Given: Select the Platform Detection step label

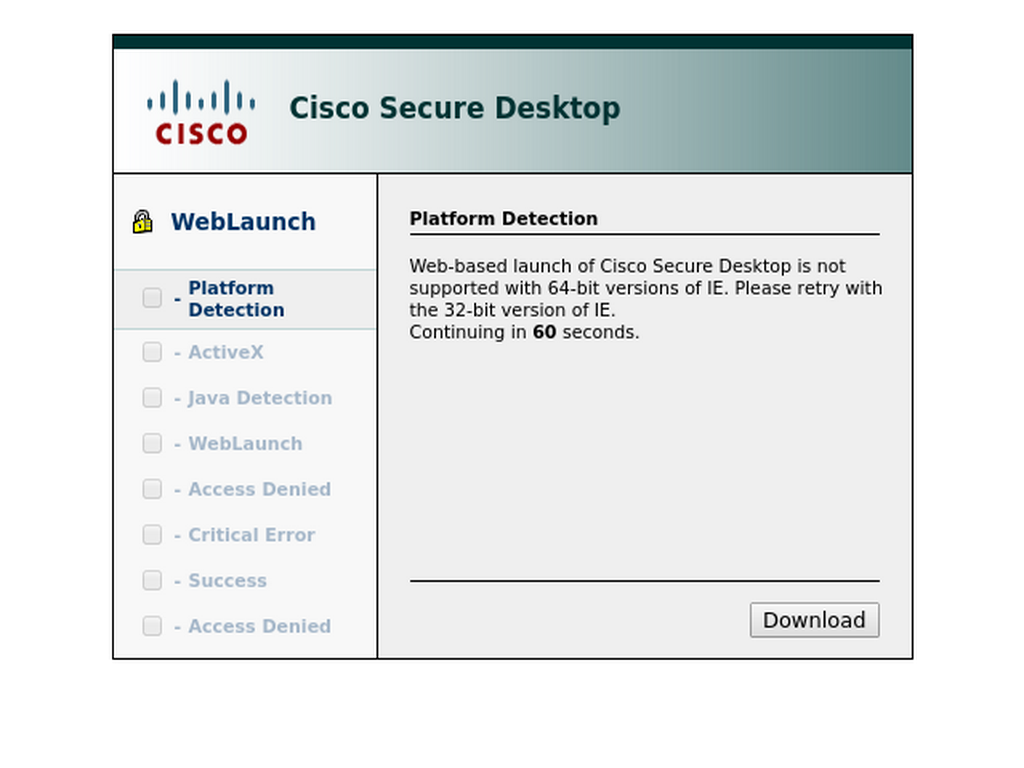Looking at the screenshot, I should click(x=236, y=298).
